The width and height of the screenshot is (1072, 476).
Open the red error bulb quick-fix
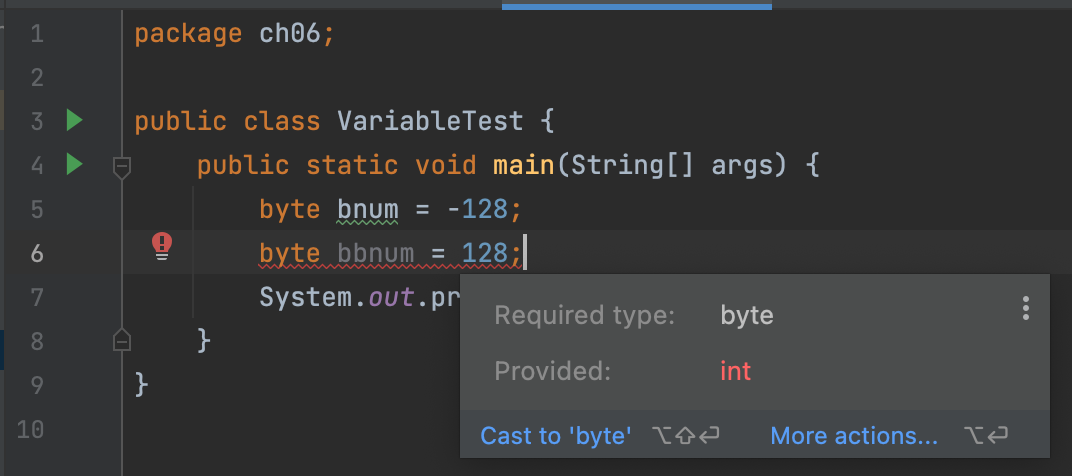tap(162, 246)
